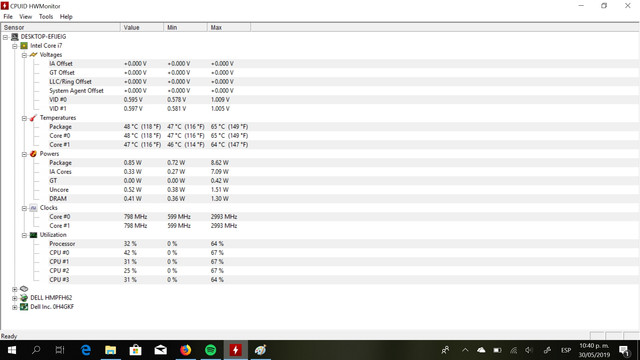Click the Voltages lightning icon

33,55
